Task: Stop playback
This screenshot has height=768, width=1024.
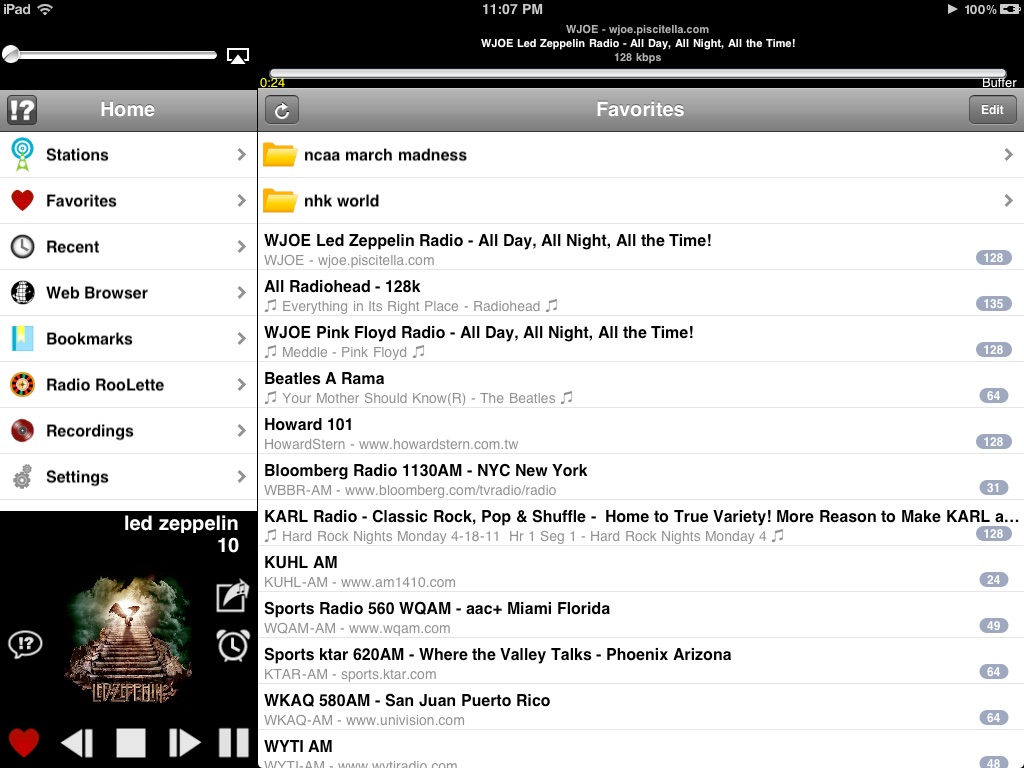Action: coord(131,743)
